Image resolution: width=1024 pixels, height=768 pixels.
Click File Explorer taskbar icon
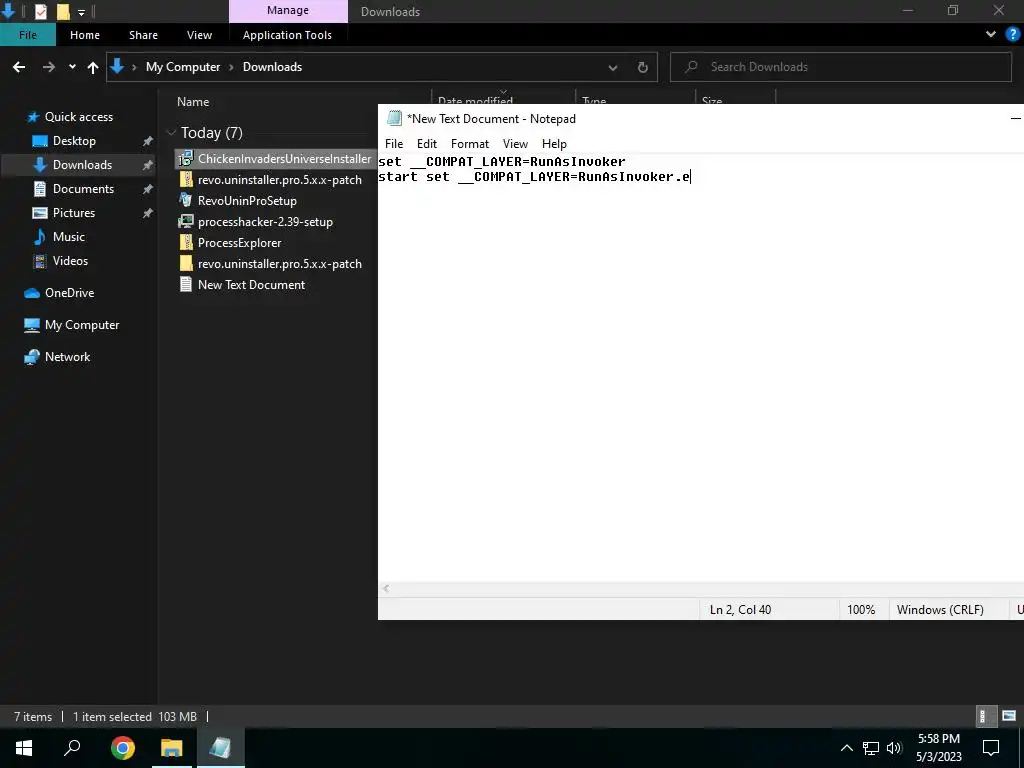171,747
